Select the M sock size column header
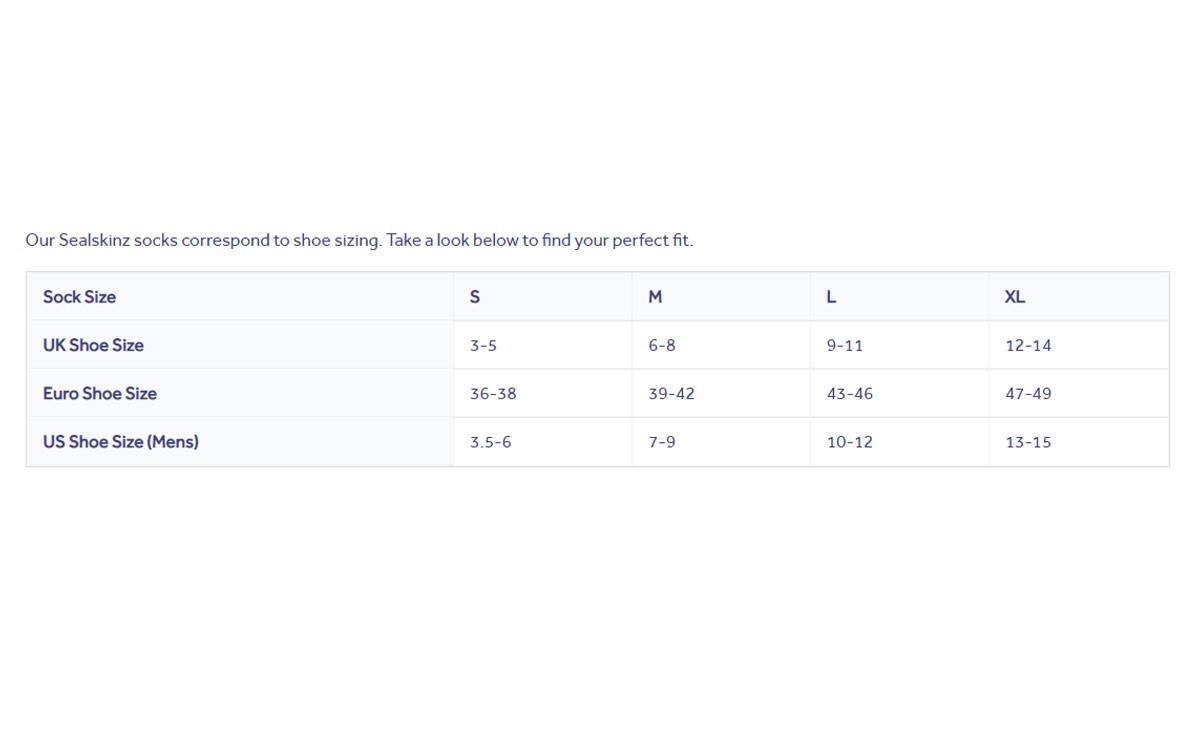The width and height of the screenshot is (1200, 740). pos(655,297)
